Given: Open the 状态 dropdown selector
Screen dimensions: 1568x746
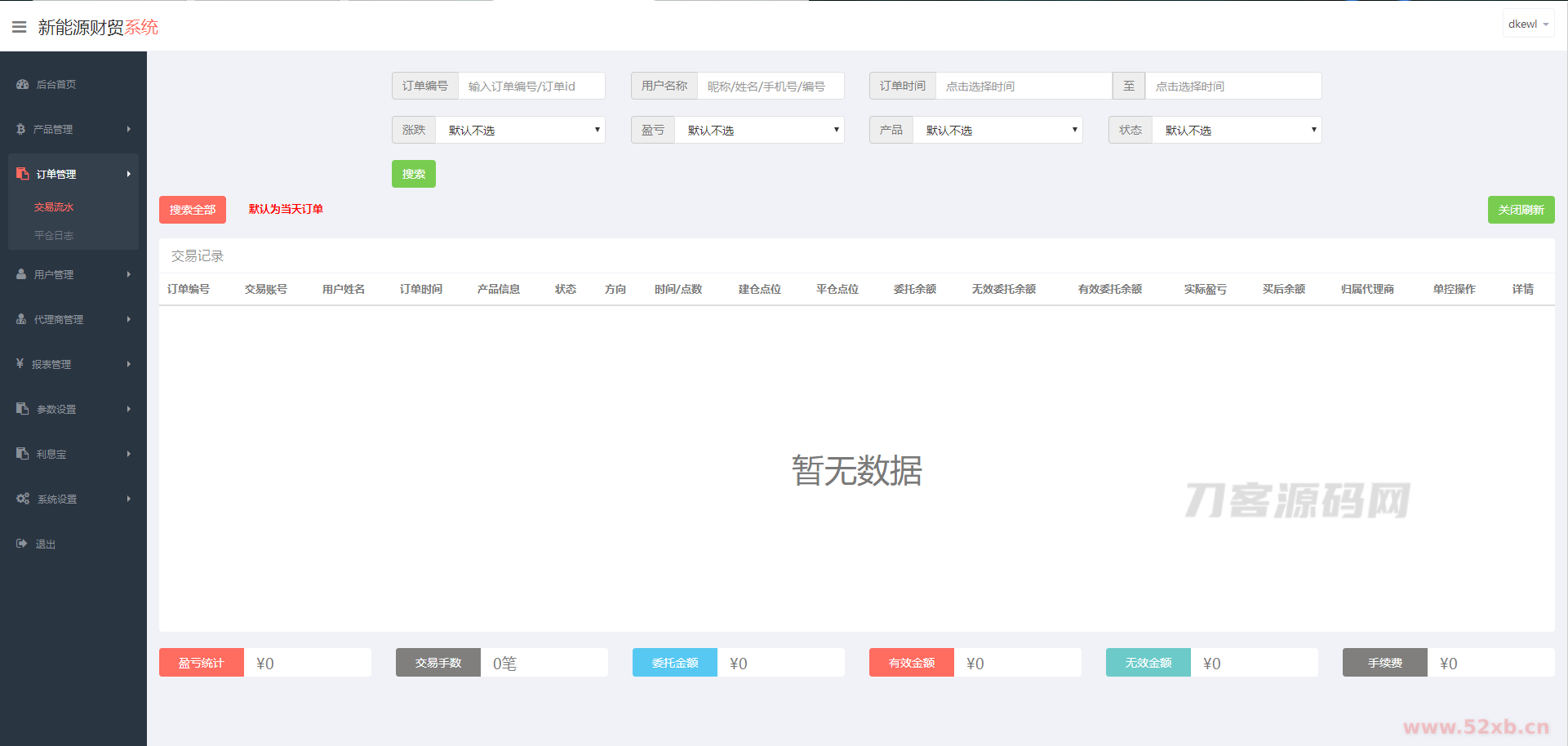Looking at the screenshot, I should pos(1236,130).
